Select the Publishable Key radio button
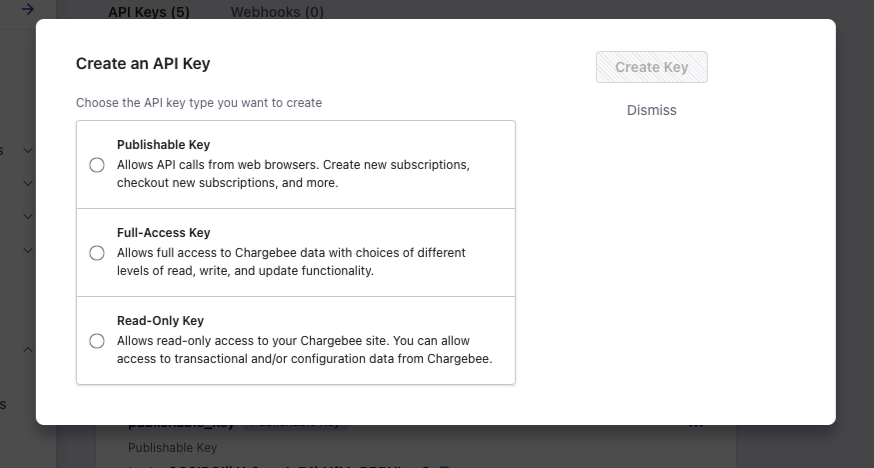The image size is (874, 468). (97, 165)
